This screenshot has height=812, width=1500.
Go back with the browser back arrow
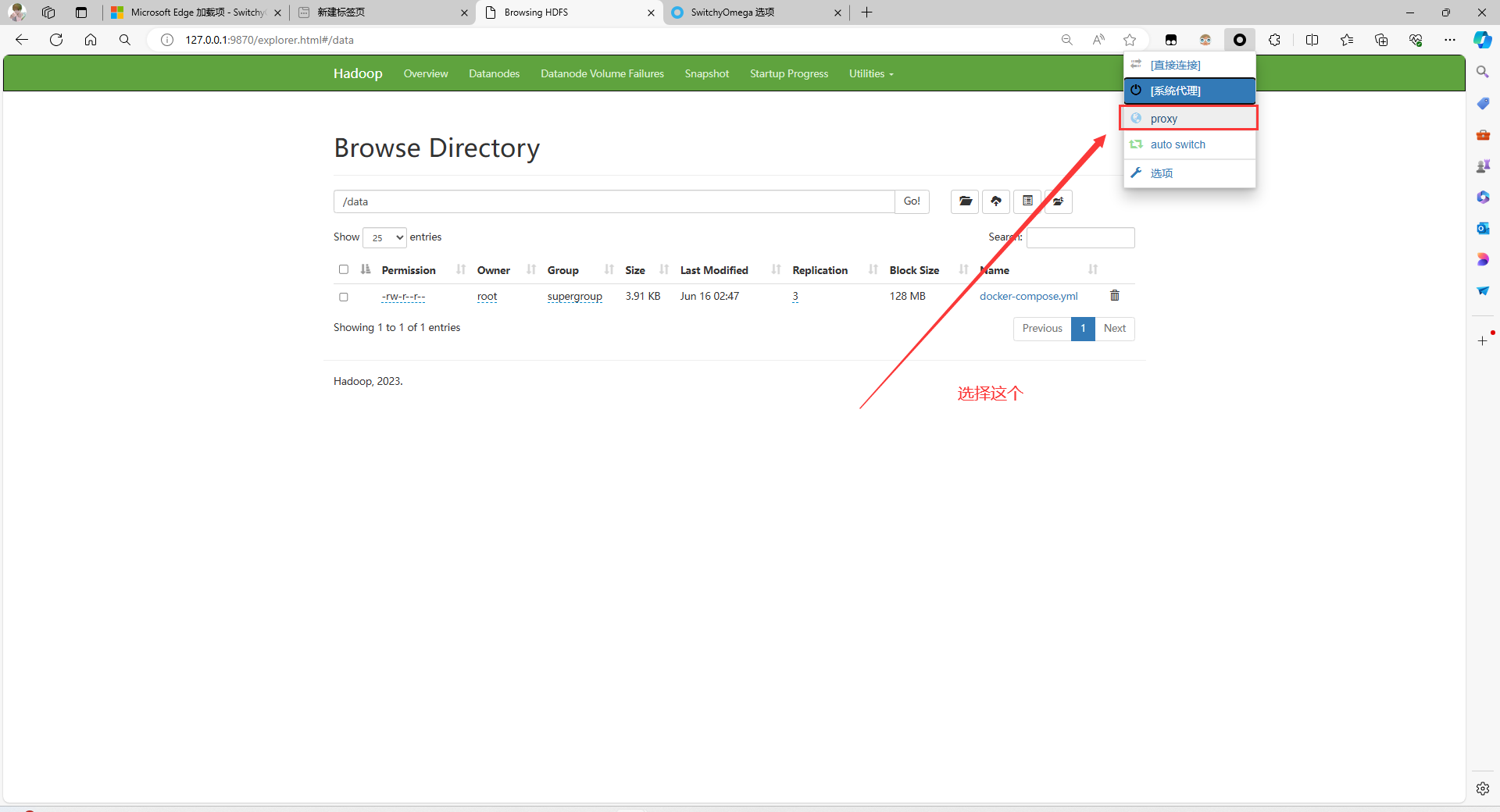22,40
